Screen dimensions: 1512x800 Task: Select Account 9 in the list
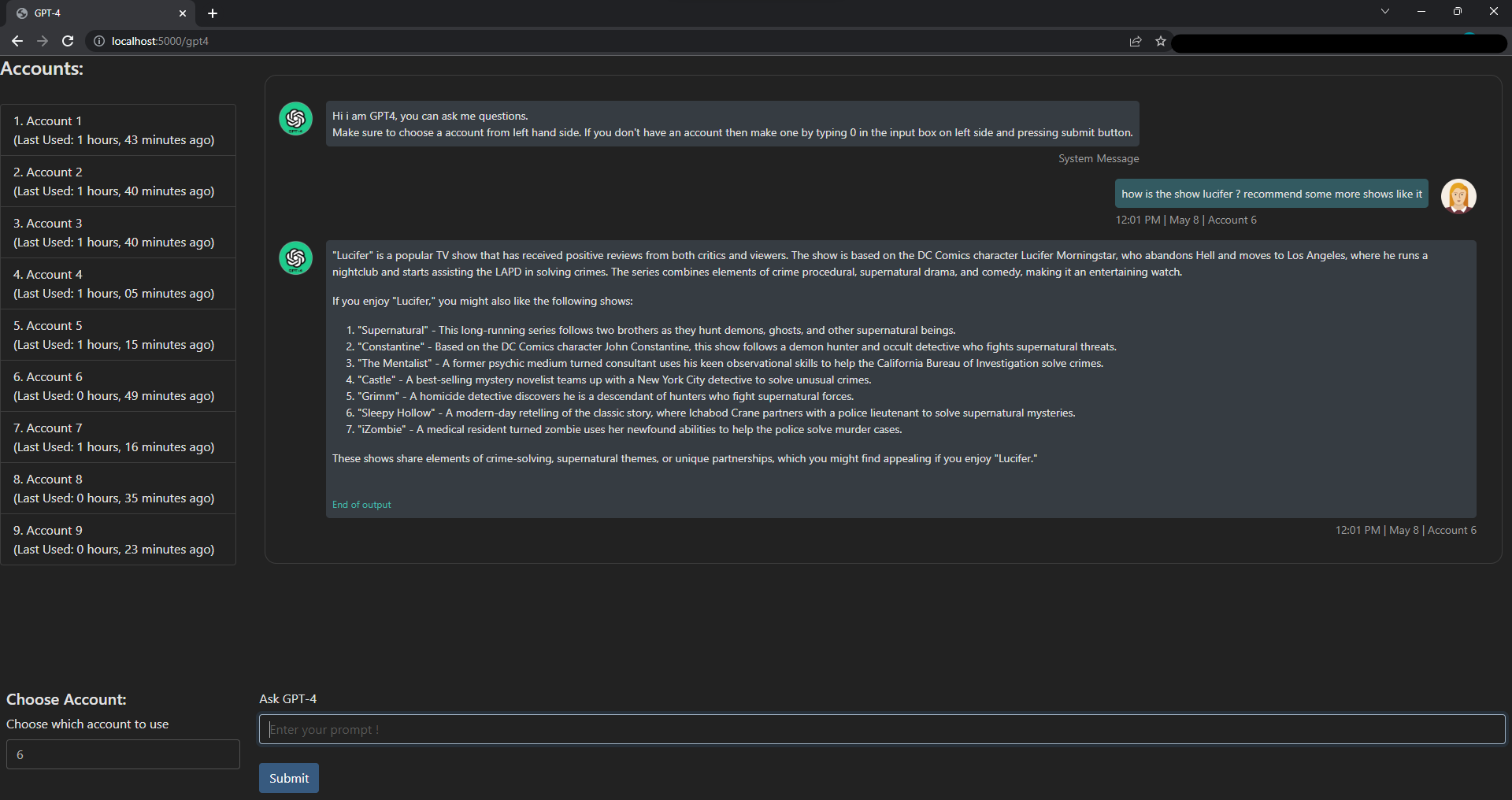point(118,539)
